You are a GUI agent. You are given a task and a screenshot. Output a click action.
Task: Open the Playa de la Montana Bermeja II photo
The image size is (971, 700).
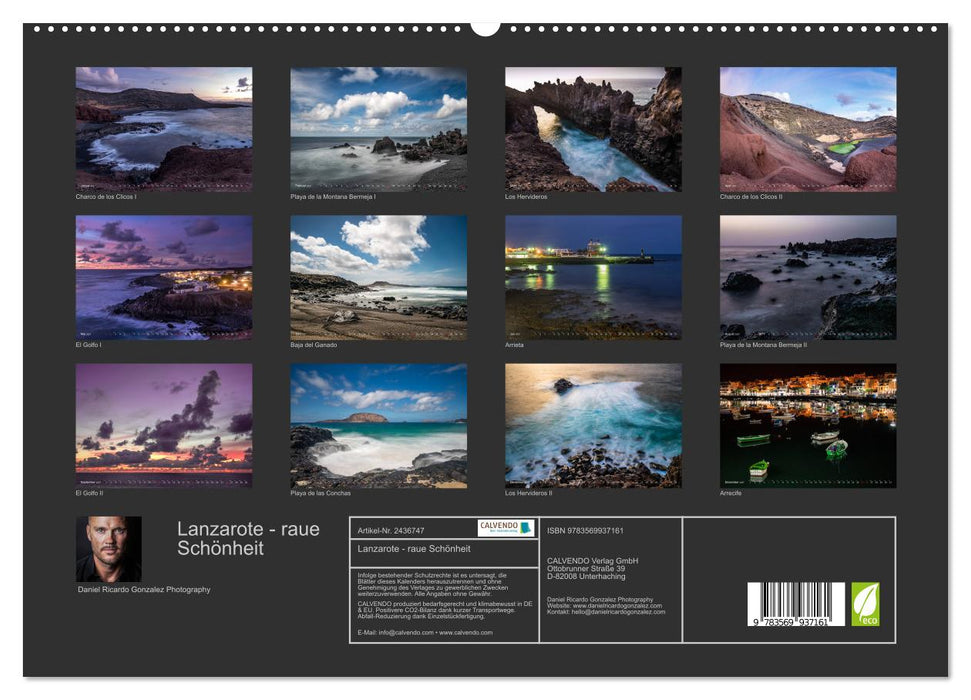pyautogui.click(x=808, y=278)
